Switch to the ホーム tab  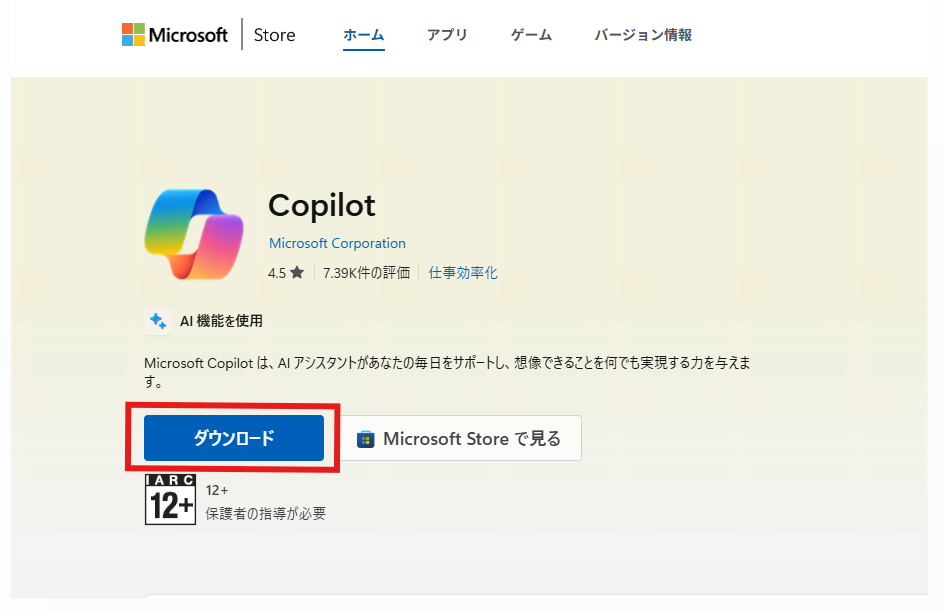[x=363, y=35]
